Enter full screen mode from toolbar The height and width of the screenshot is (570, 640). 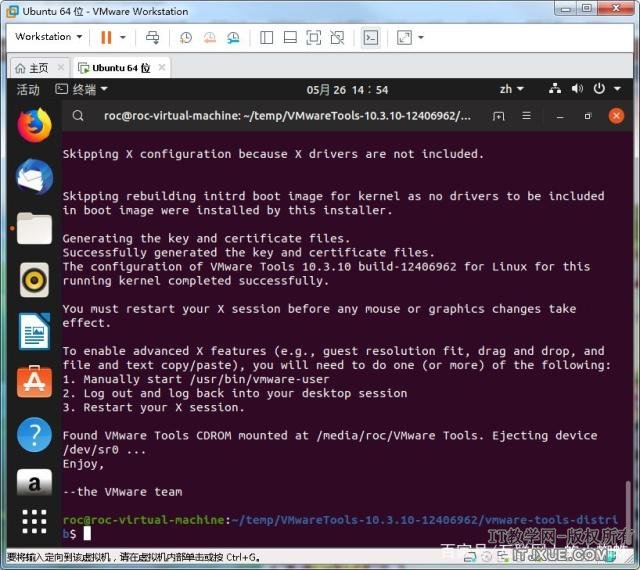(x=313, y=37)
